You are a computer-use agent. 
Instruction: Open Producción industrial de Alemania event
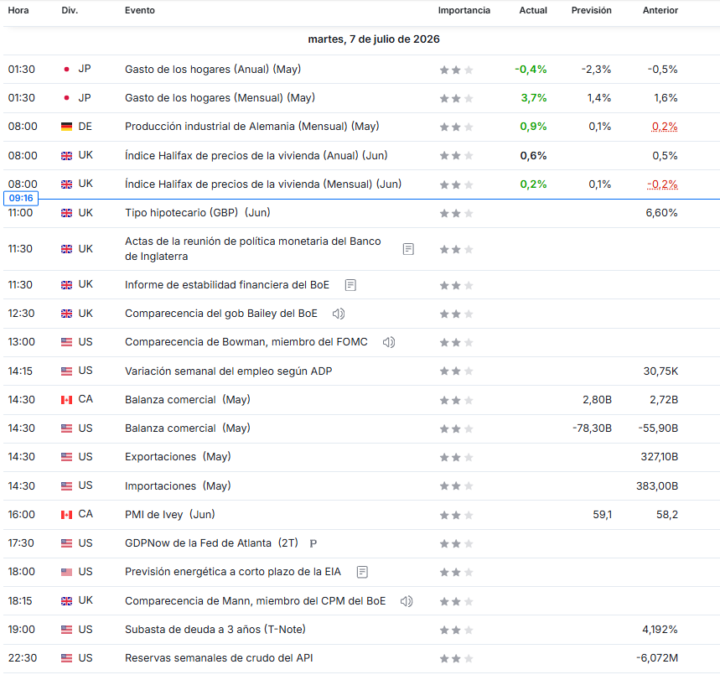pyautogui.click(x=252, y=126)
